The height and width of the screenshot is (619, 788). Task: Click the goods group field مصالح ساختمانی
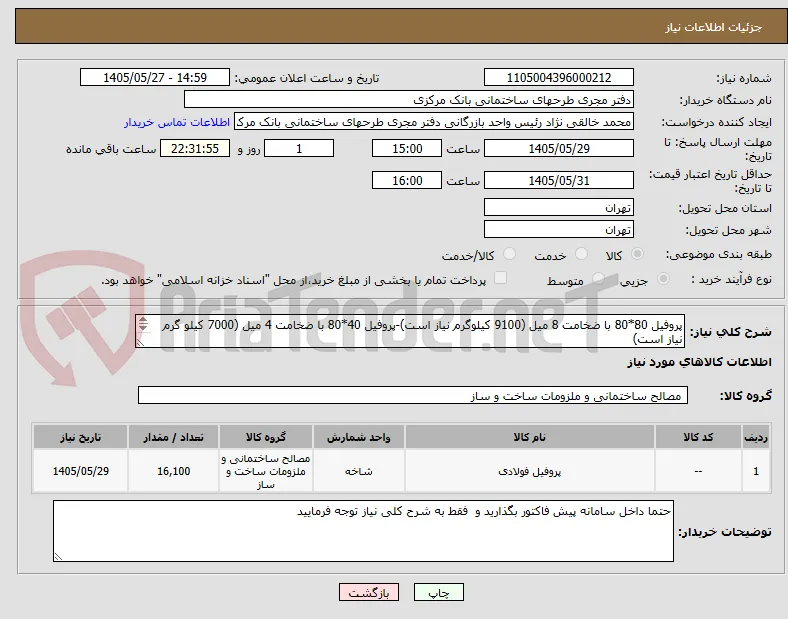click(413, 395)
